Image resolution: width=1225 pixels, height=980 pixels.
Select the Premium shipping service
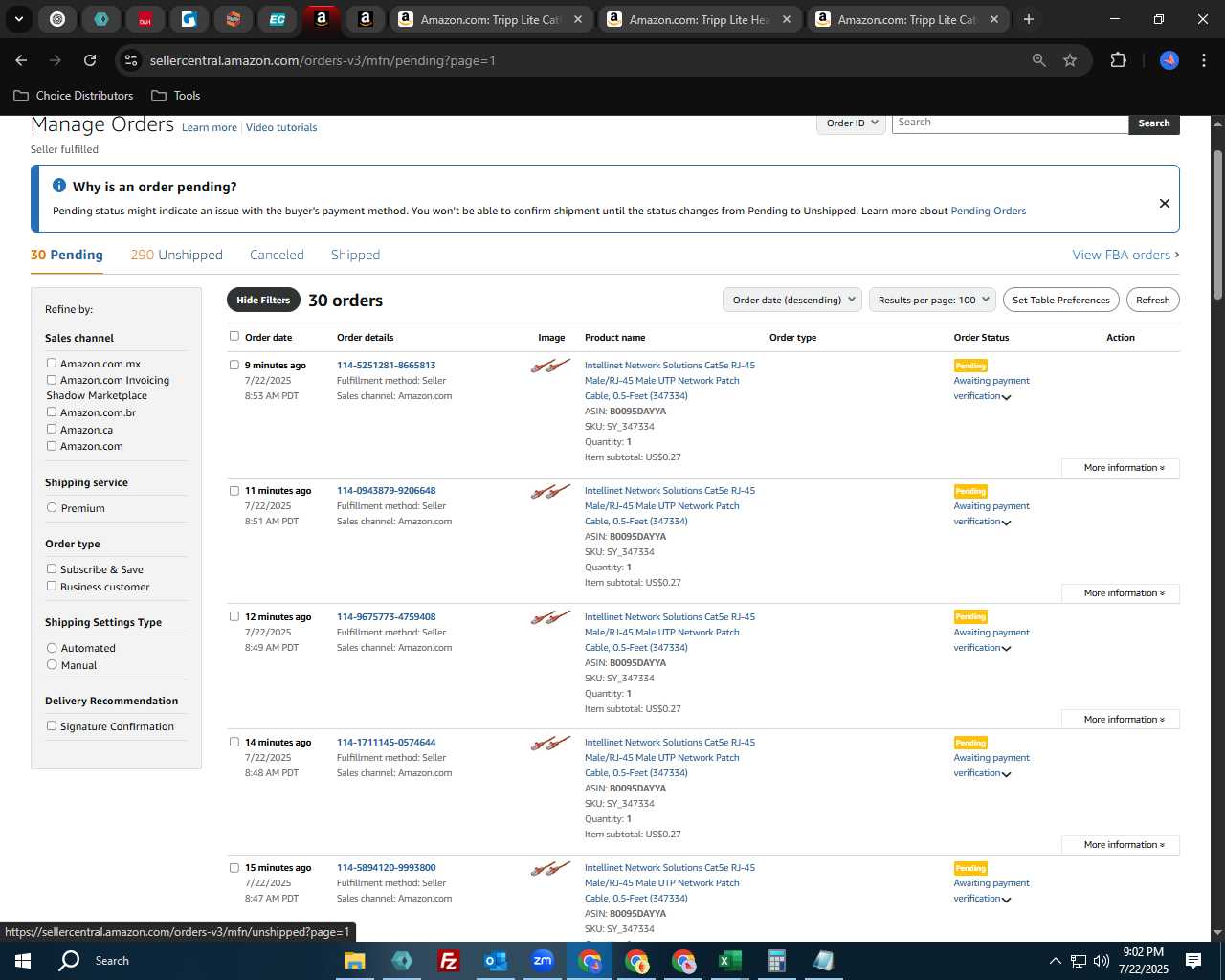pos(52,507)
